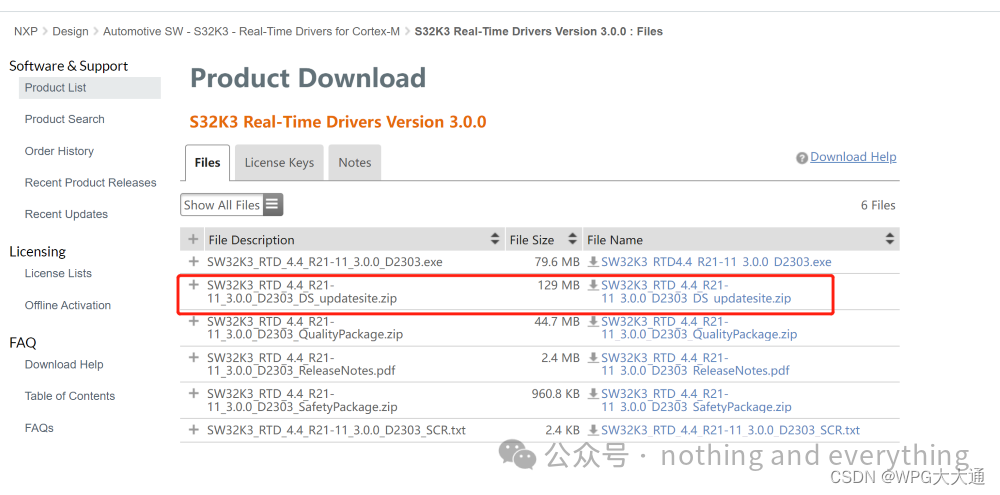Click the '129 MB' file size cell
The height and width of the screenshot is (495, 1000).
pos(559,285)
